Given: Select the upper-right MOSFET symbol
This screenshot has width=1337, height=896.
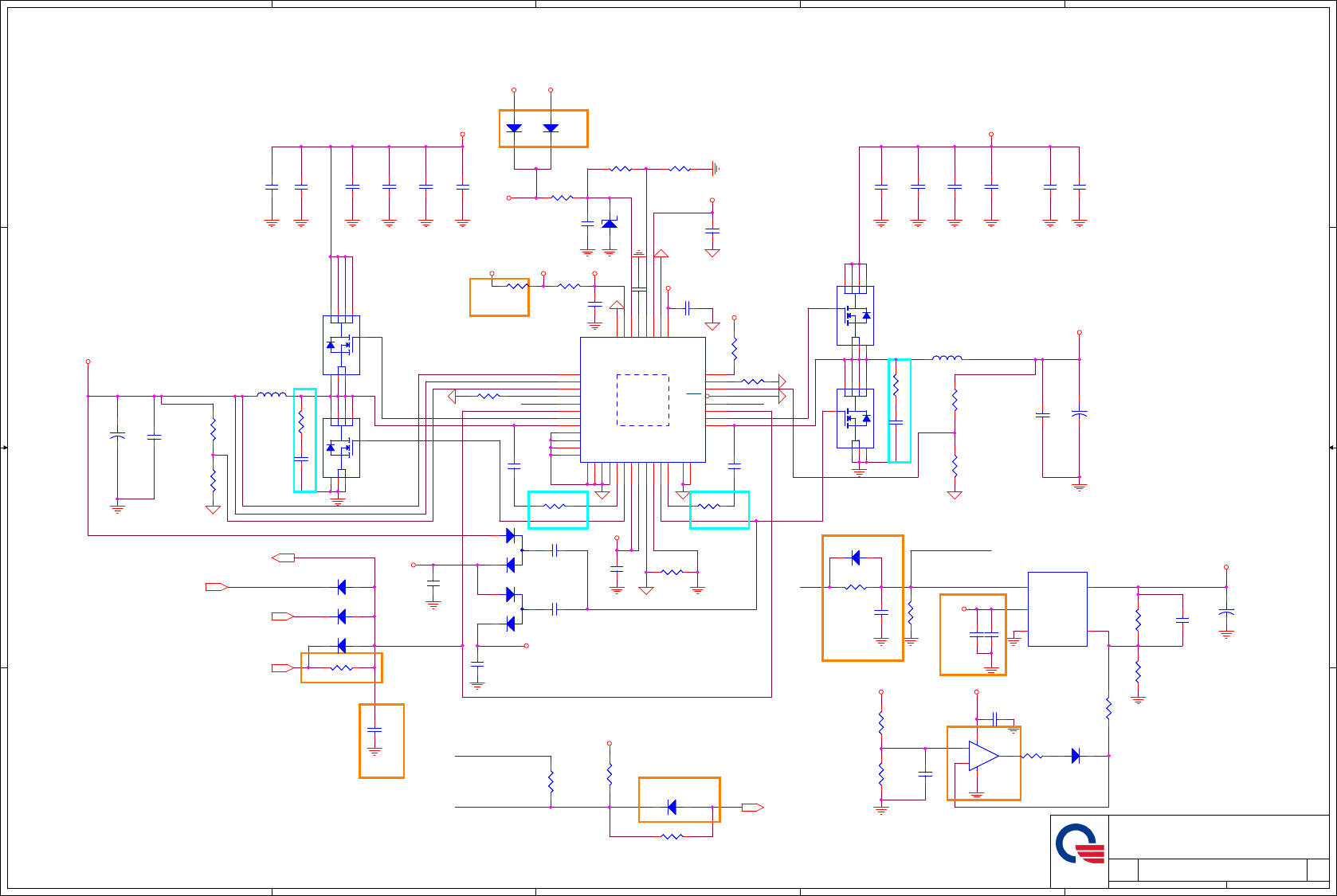Looking at the screenshot, I should click(x=855, y=315).
